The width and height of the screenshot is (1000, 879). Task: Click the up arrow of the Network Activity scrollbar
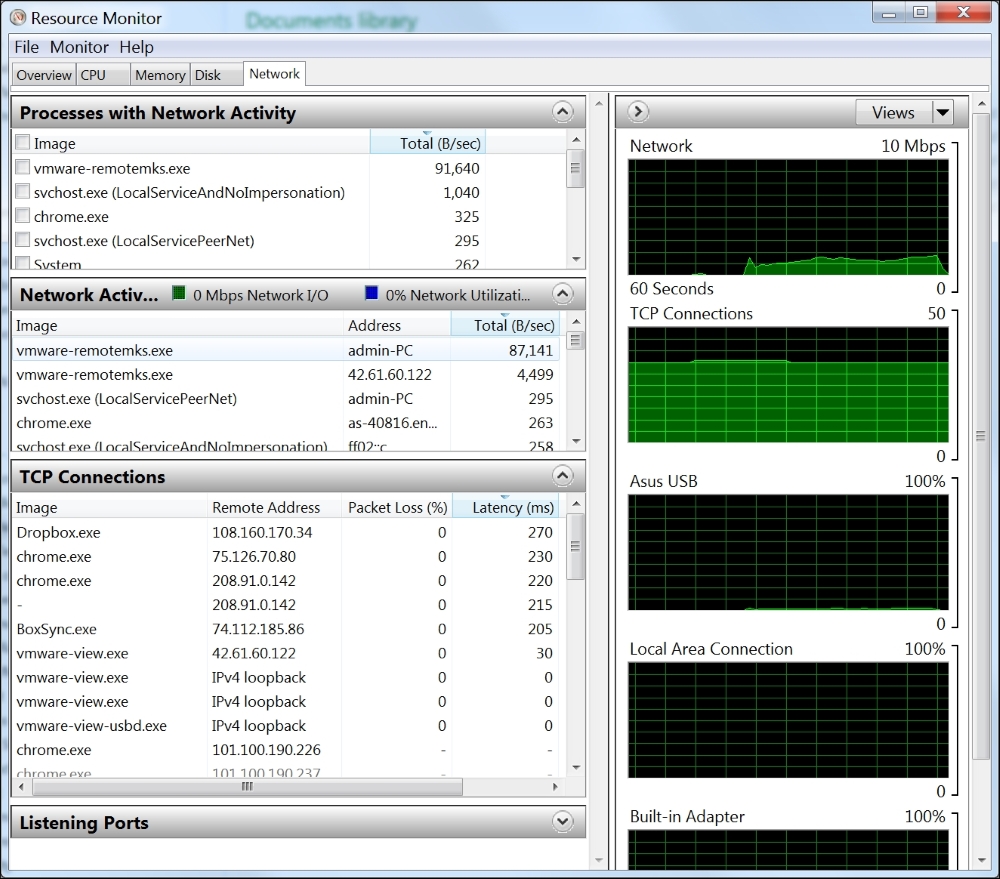(x=576, y=321)
